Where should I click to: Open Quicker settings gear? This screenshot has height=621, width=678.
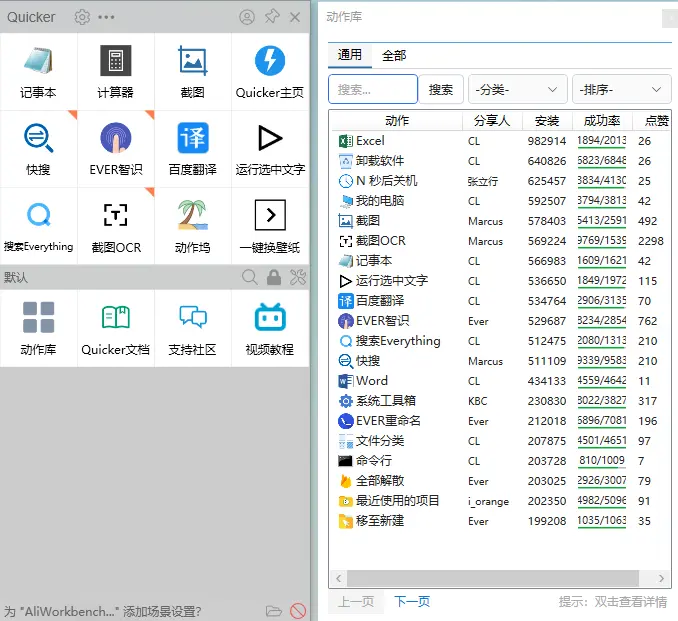click(x=82, y=17)
